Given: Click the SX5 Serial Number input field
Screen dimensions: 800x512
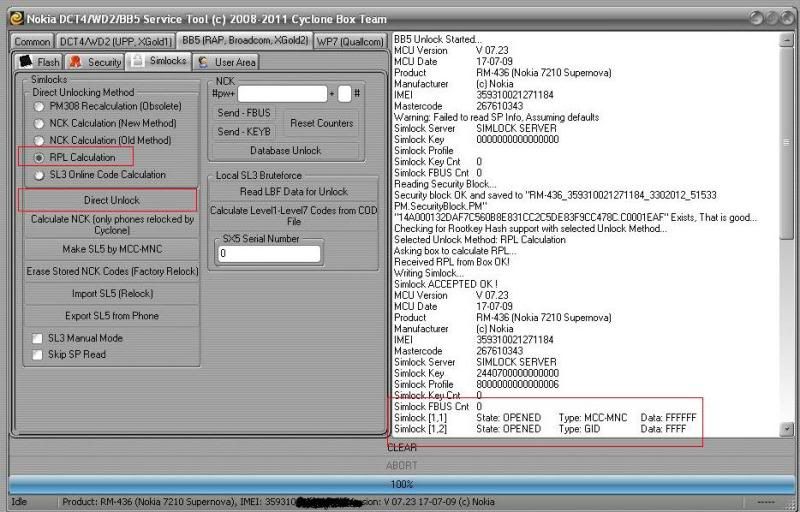Looking at the screenshot, I should pos(269,254).
